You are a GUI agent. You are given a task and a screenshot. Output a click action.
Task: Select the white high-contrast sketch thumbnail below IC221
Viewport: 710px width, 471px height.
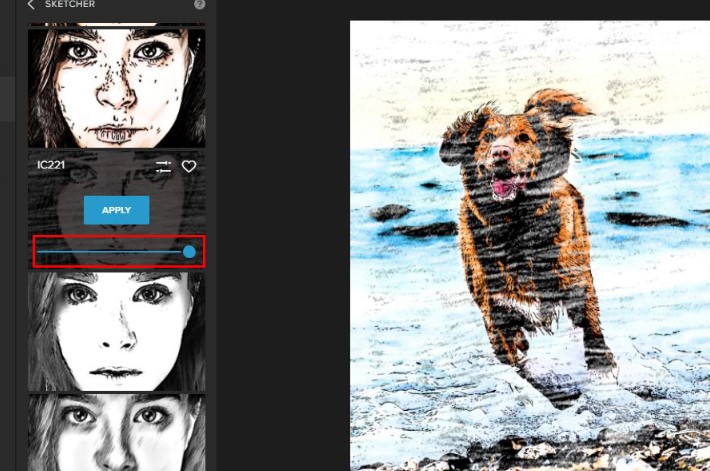point(116,331)
